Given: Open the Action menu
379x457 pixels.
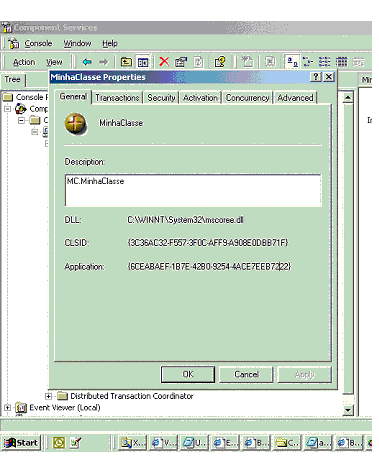Looking at the screenshot, I should 24,62.
